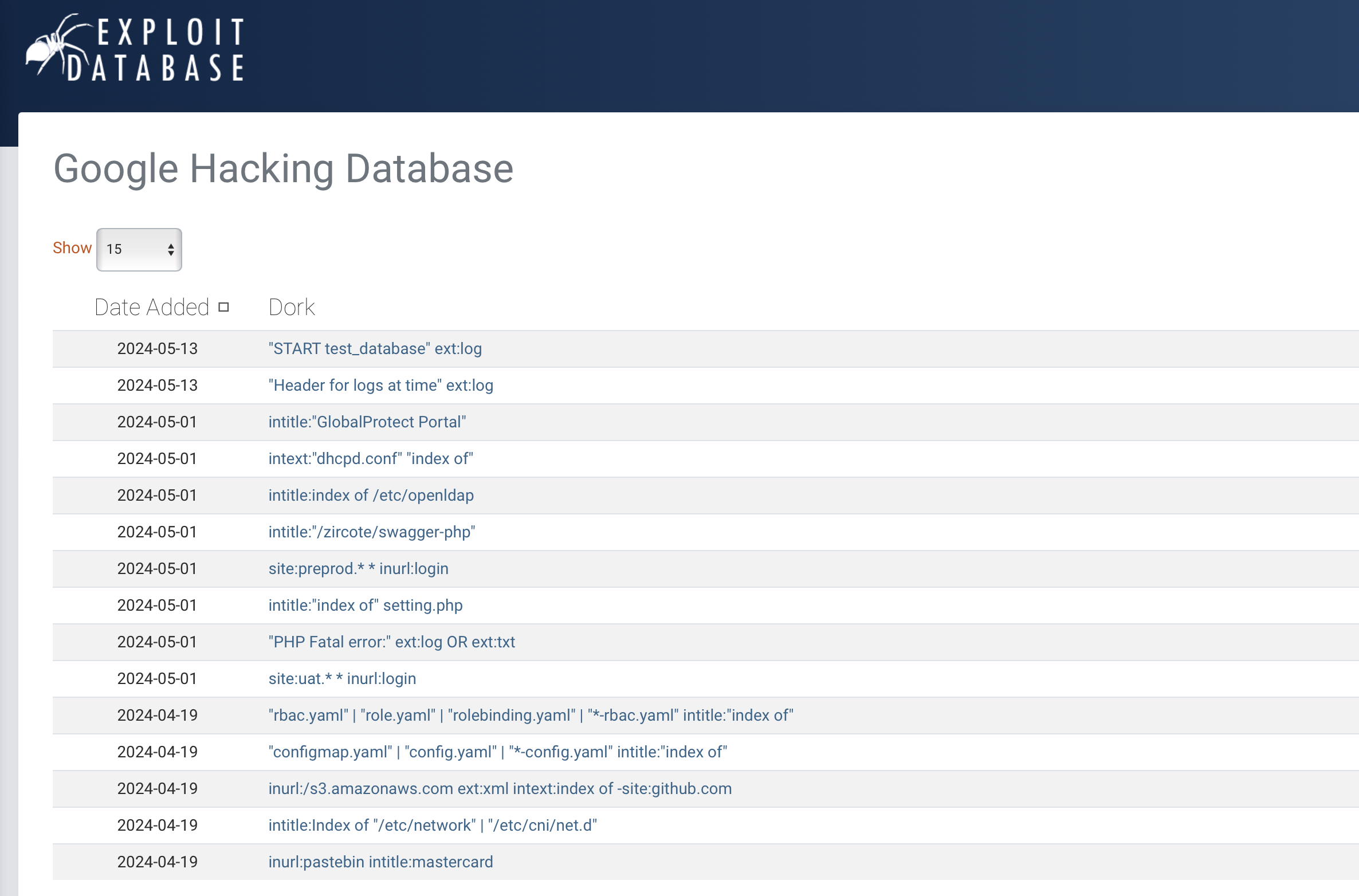Click the Dork column header
The height and width of the screenshot is (896, 1359).
(x=292, y=308)
